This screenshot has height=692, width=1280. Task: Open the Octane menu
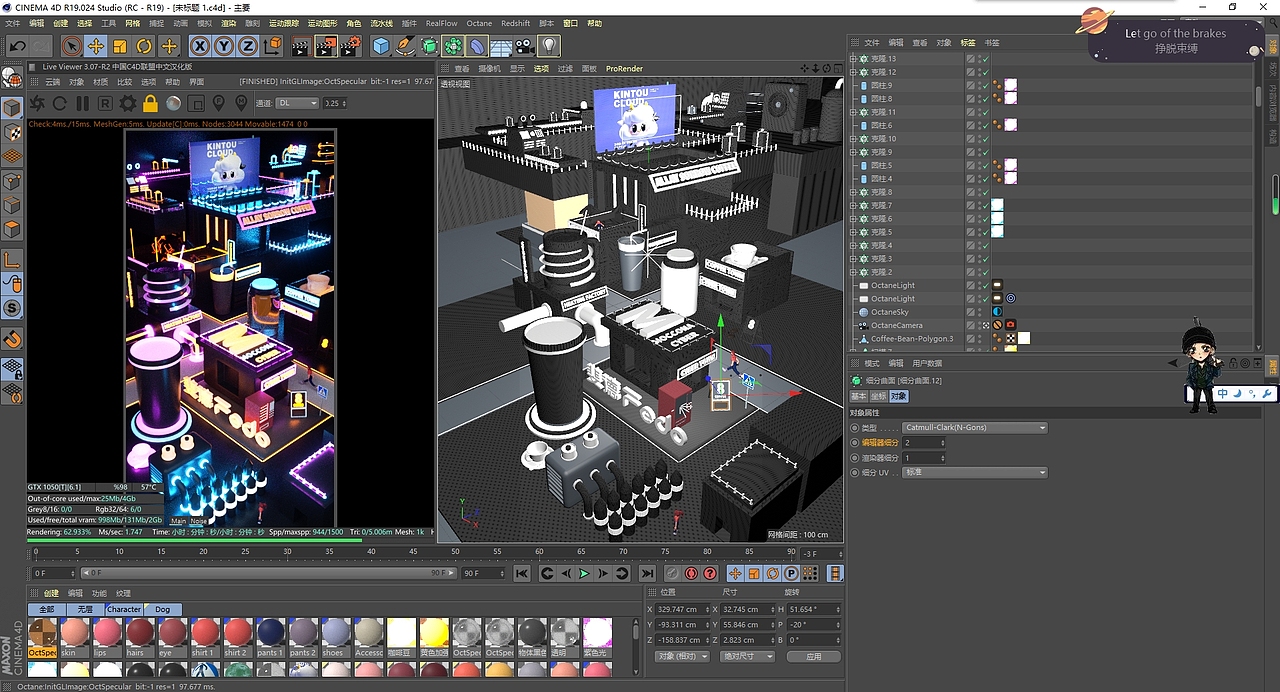click(x=479, y=23)
